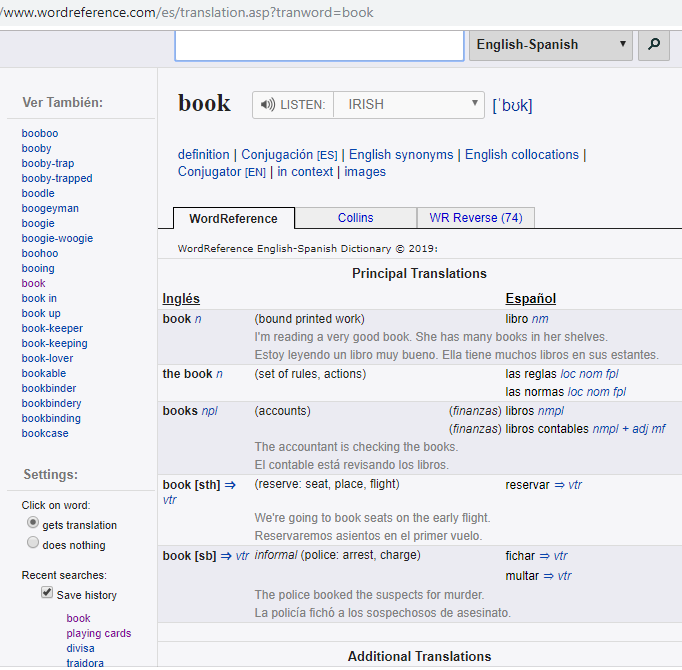Select 'gets translation' radio button
682x670 pixels.
[33, 522]
